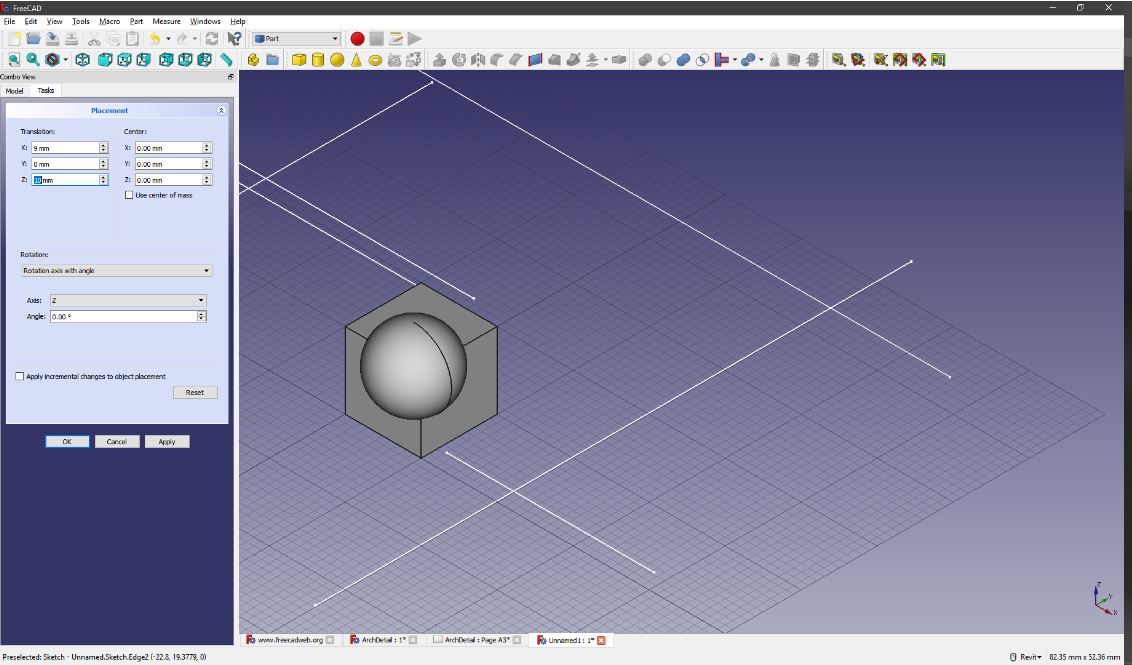The height and width of the screenshot is (665, 1132).
Task: Create a Sphere primitive
Action: (x=337, y=60)
